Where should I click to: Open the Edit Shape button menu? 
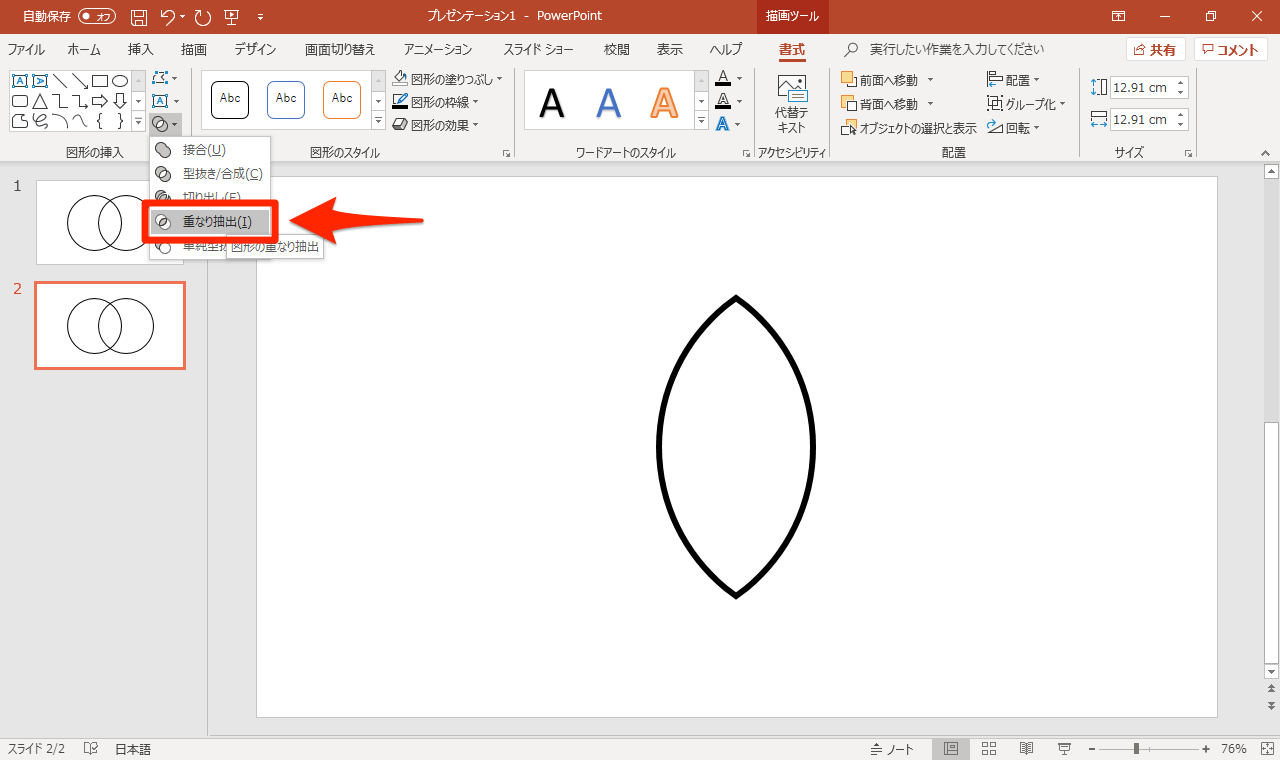pyautogui.click(x=165, y=78)
